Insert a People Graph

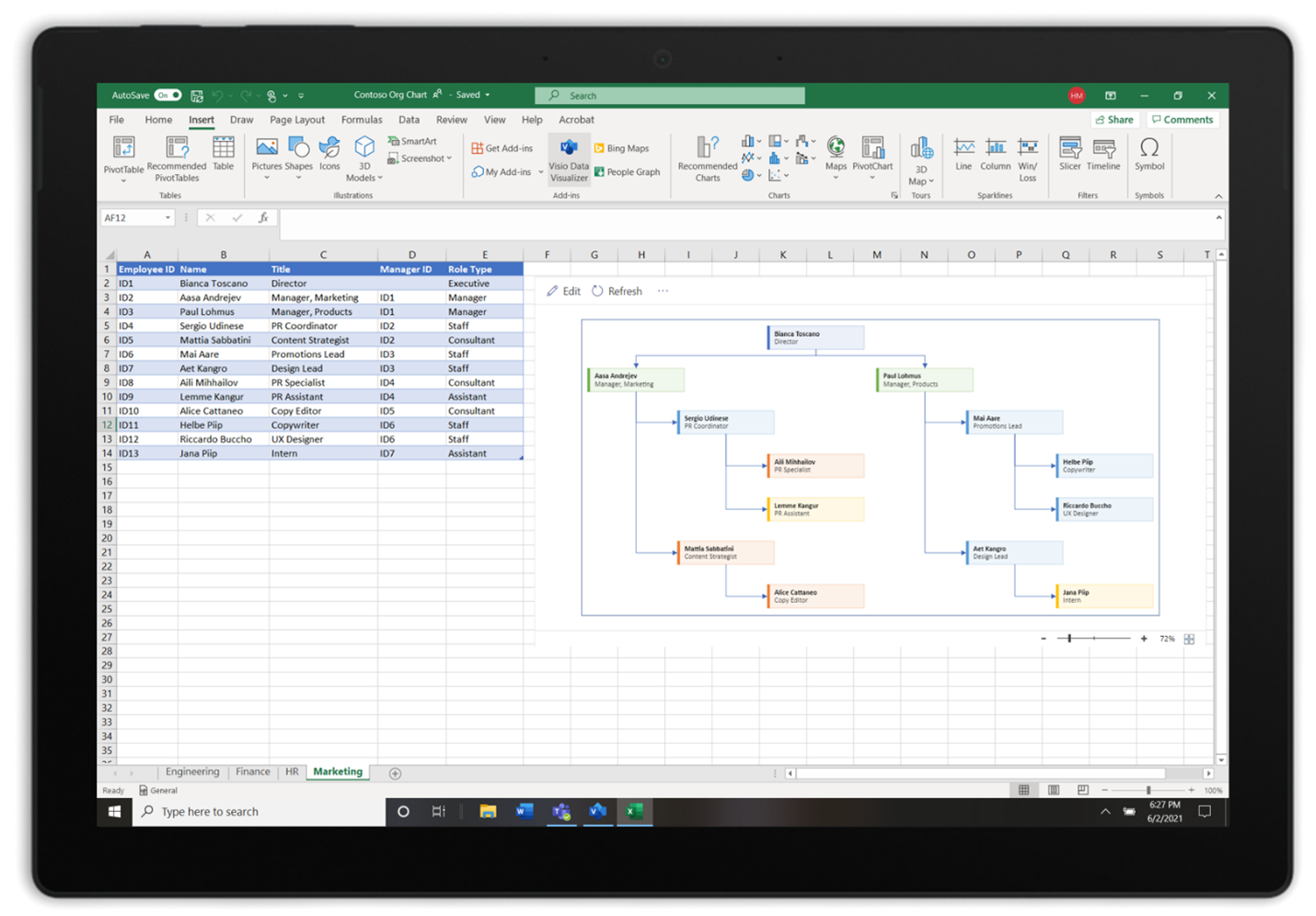point(627,172)
